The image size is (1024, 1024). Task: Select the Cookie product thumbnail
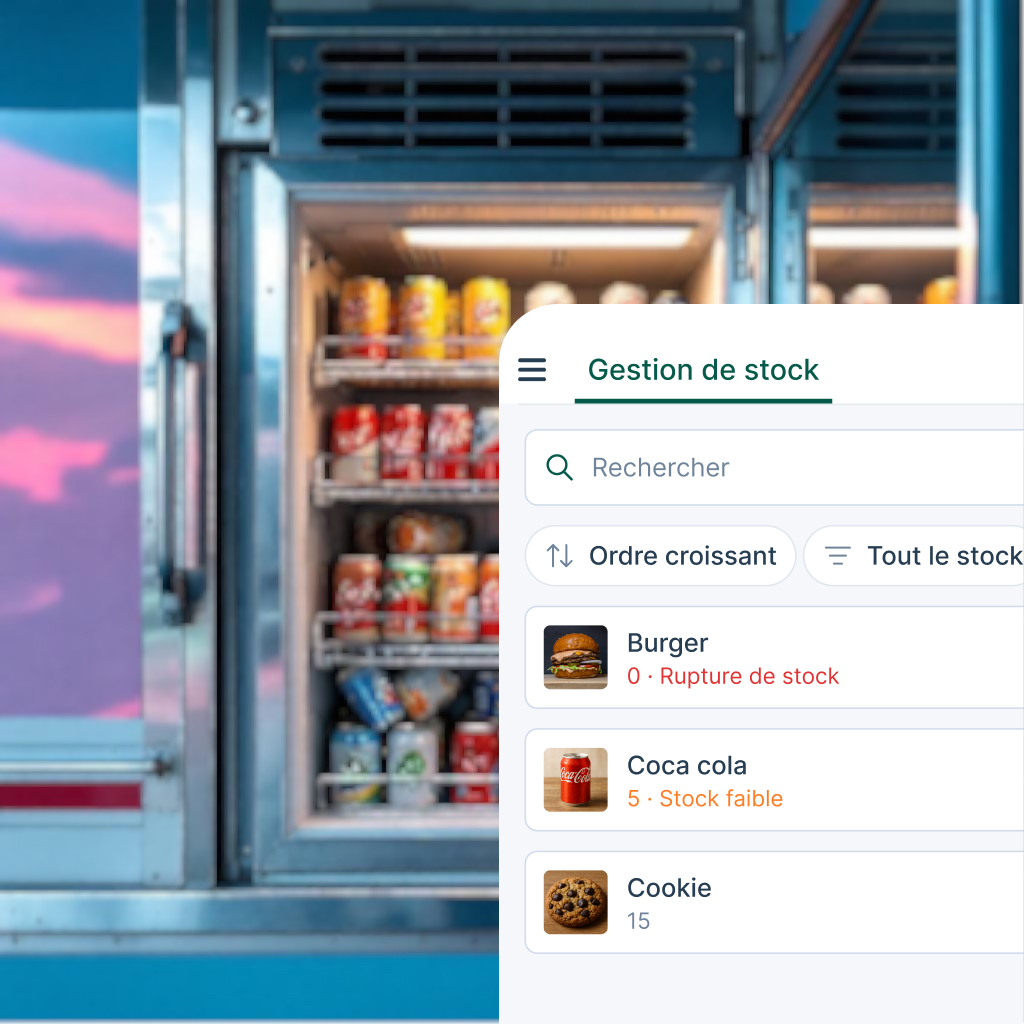point(575,902)
